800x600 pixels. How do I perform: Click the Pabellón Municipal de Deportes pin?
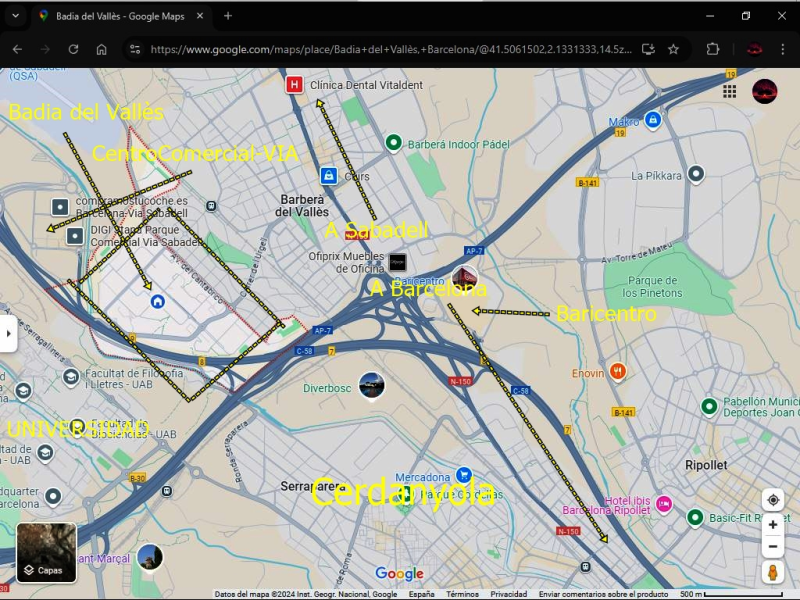709,407
